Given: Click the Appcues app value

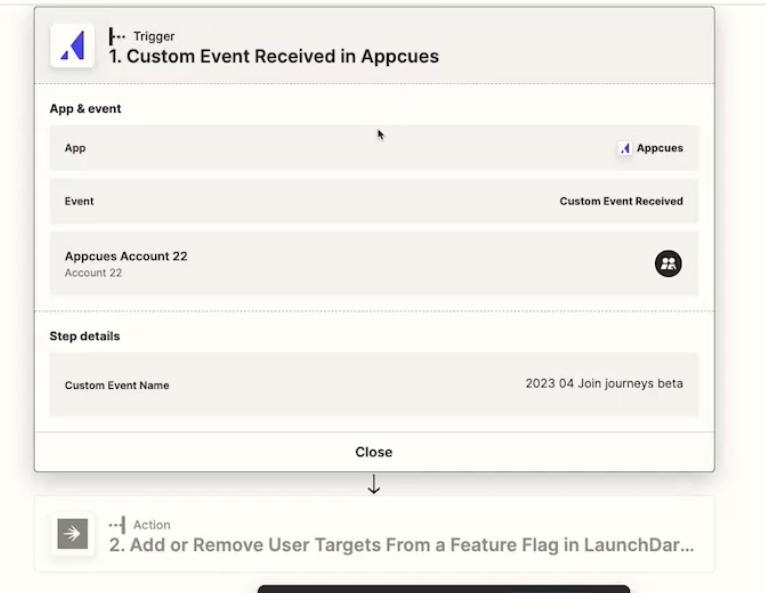Looking at the screenshot, I should tap(660, 148).
